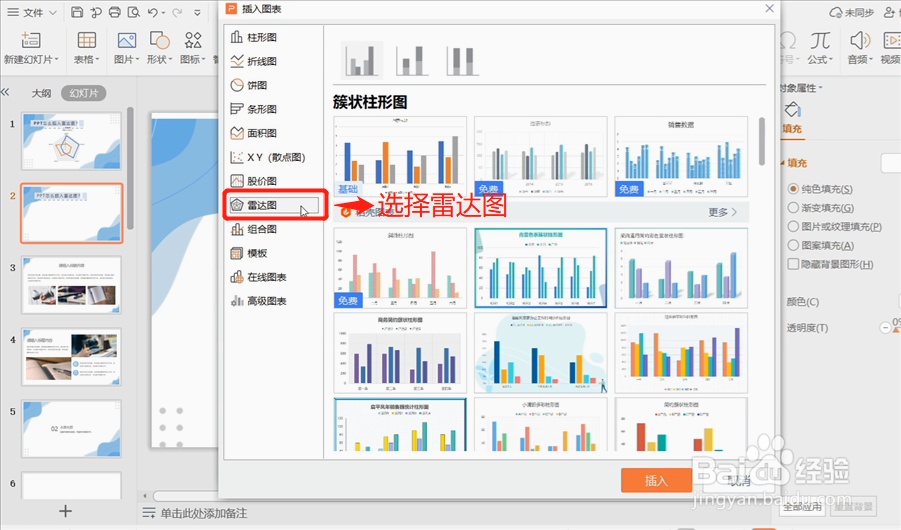901x530 pixels.
Task: Open the 文件 menu dropdown
Action: click(32, 12)
